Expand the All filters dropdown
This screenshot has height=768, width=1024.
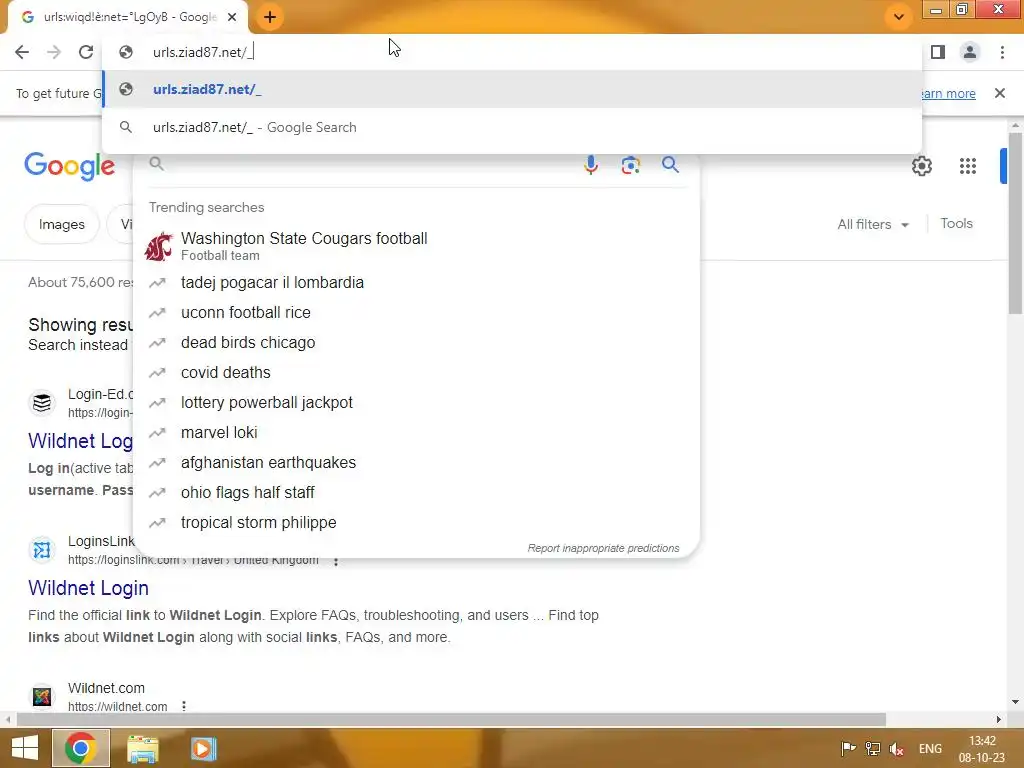coord(874,225)
